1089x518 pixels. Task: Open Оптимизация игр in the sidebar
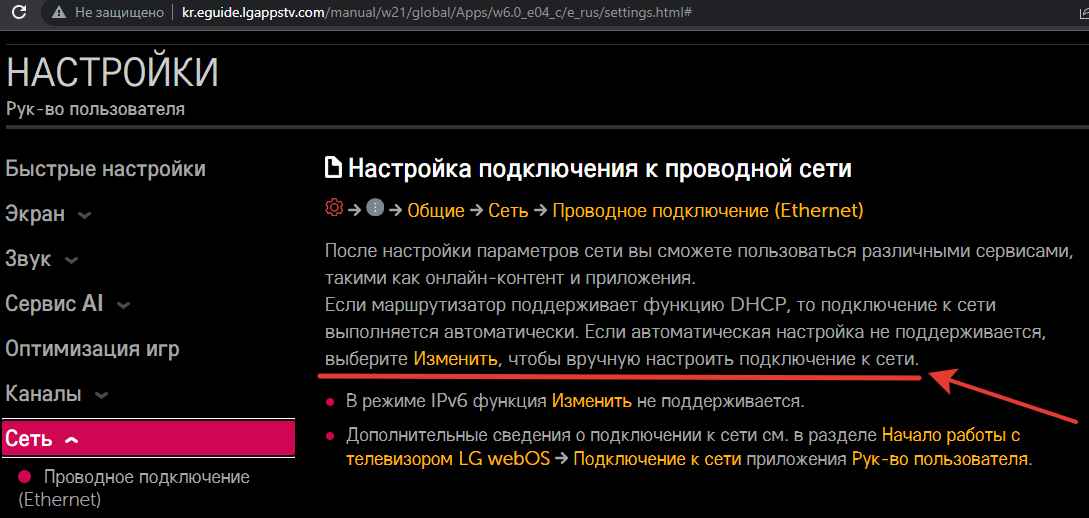pos(92,349)
